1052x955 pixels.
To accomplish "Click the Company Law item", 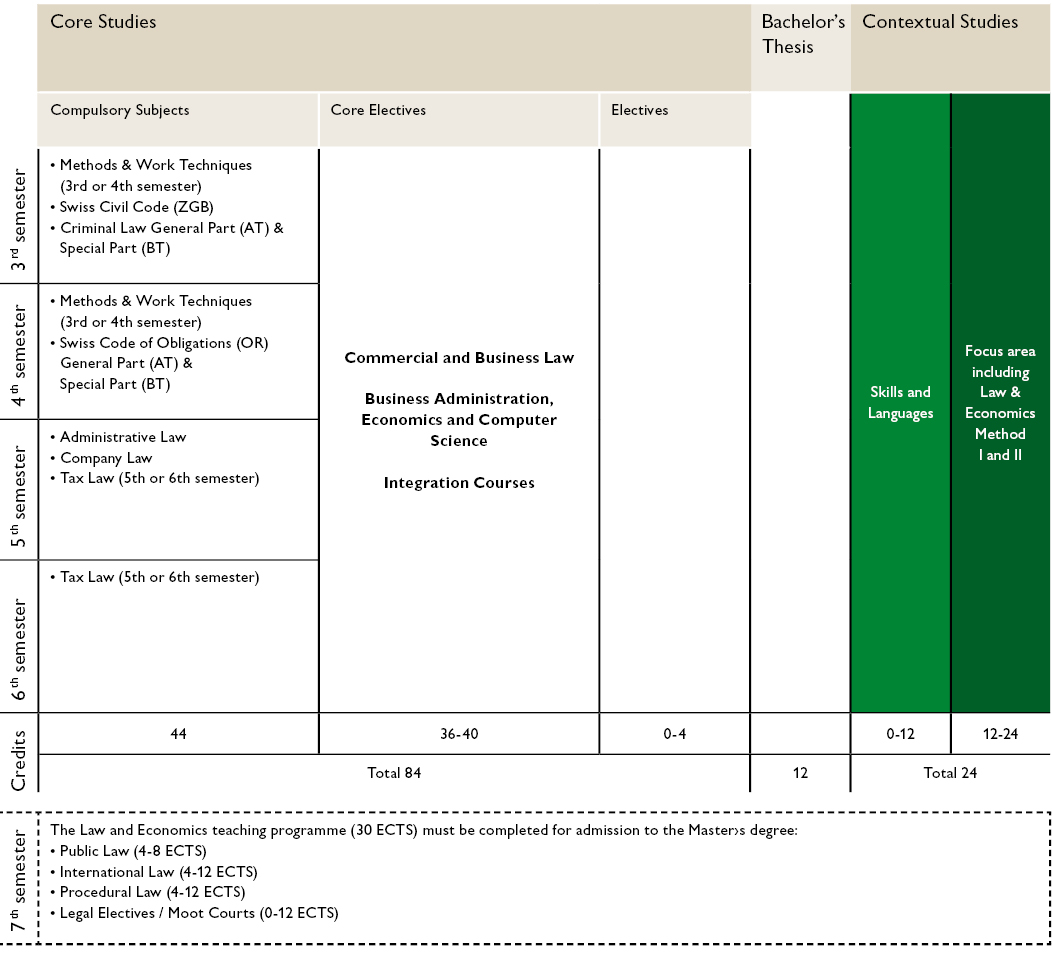I will point(106,458).
